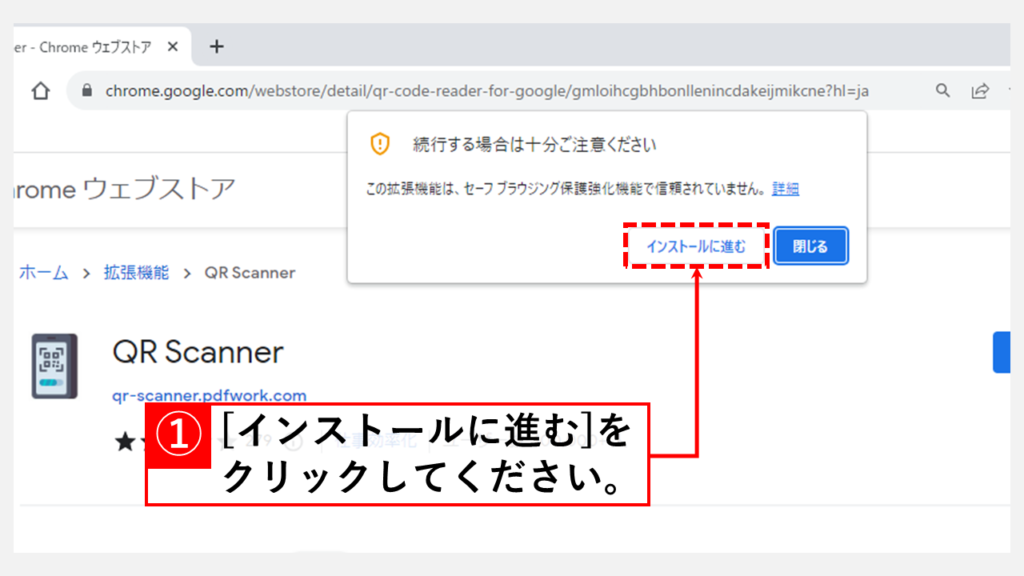Click the Chrome ウェブストア header title
The width and height of the screenshot is (1024, 576).
pos(124,189)
